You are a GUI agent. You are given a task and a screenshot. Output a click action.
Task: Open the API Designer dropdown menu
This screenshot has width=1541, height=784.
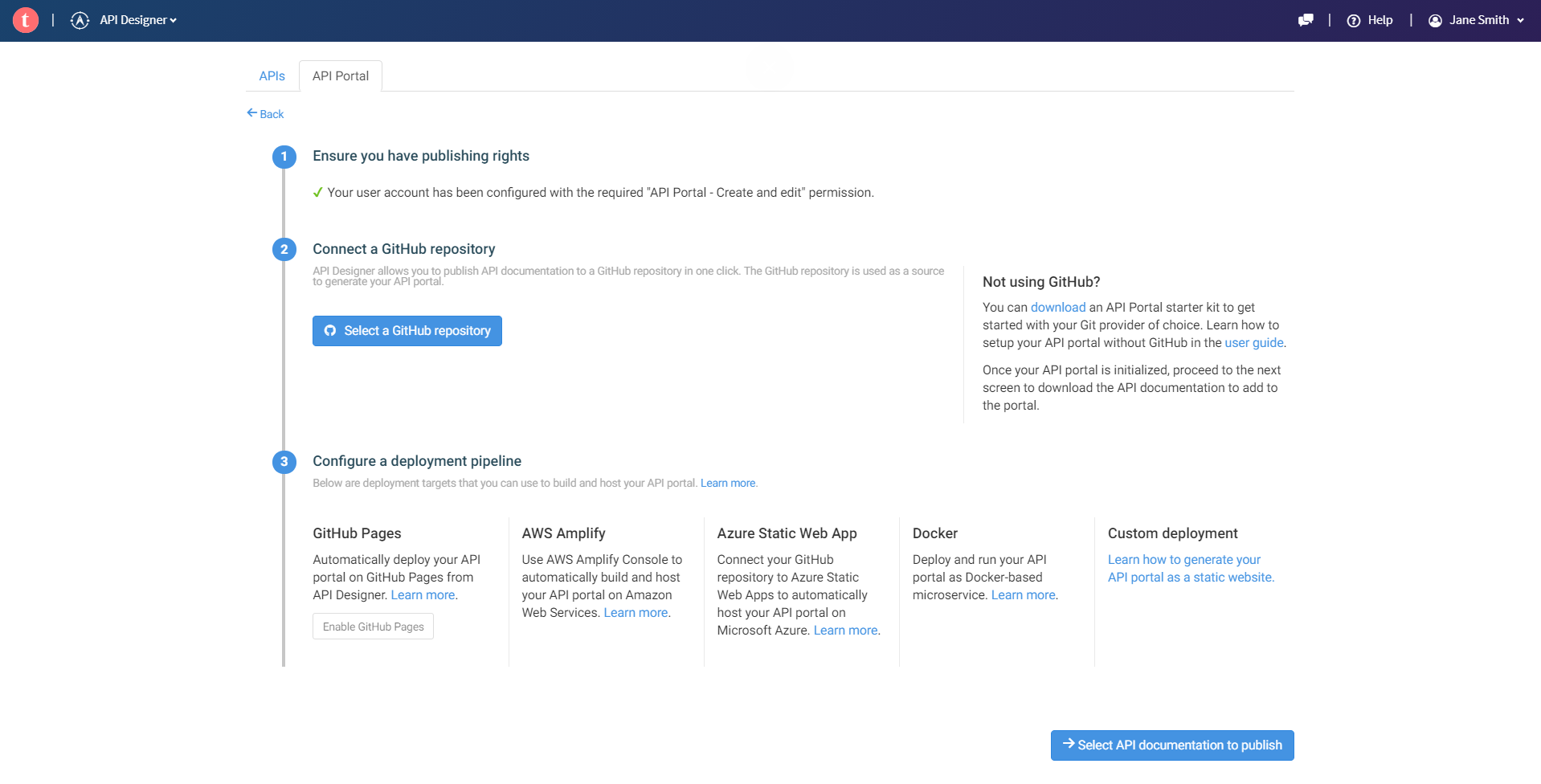tap(137, 20)
